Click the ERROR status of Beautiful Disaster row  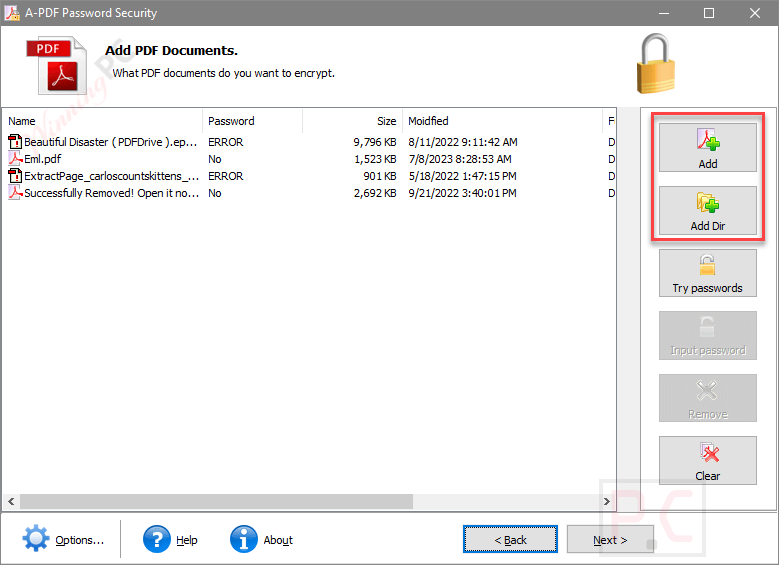pos(226,142)
